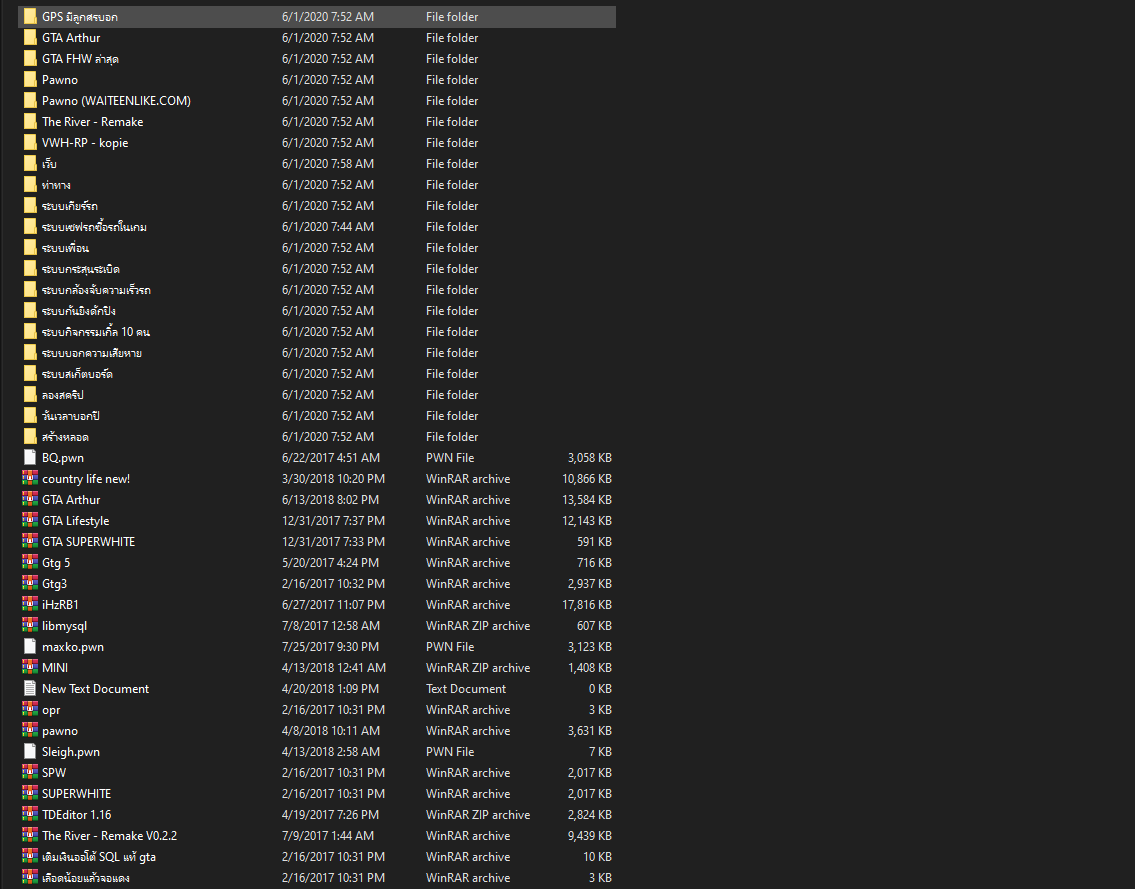The height and width of the screenshot is (889, 1135).
Task: Select 'The River - Remake V0.2.2' file name
Action: point(109,835)
